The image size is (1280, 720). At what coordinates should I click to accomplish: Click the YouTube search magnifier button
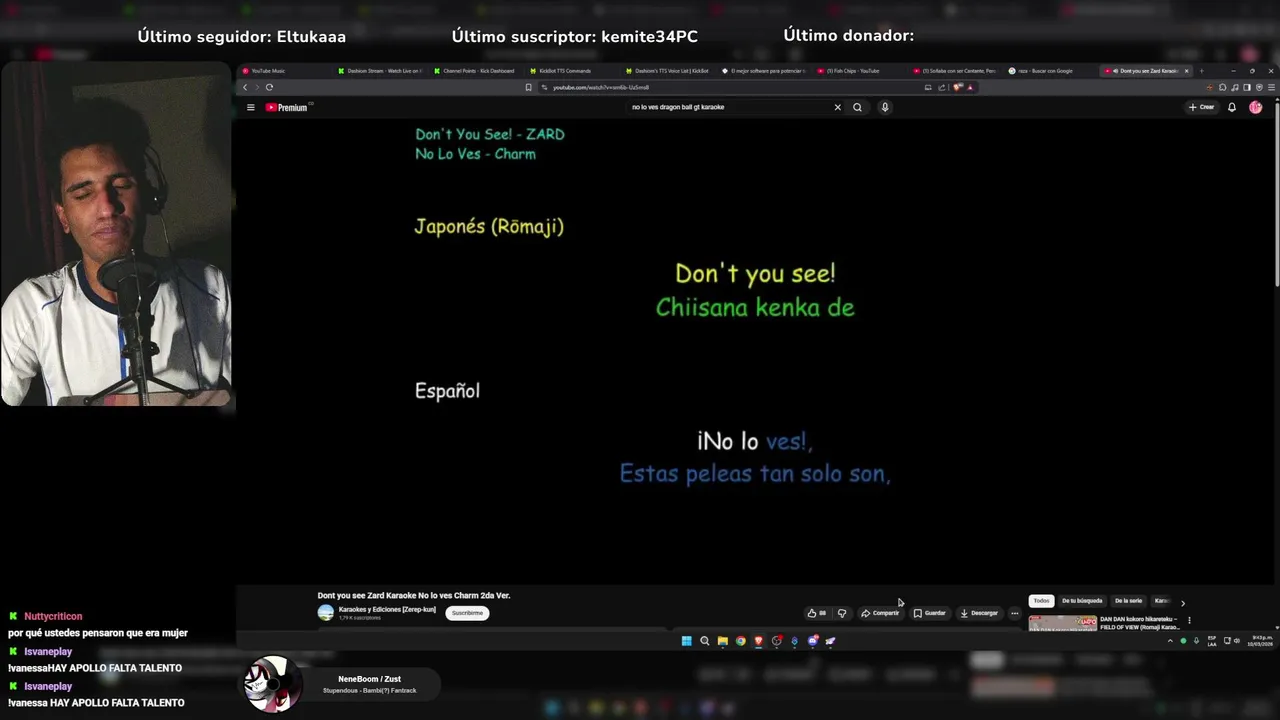(x=857, y=107)
